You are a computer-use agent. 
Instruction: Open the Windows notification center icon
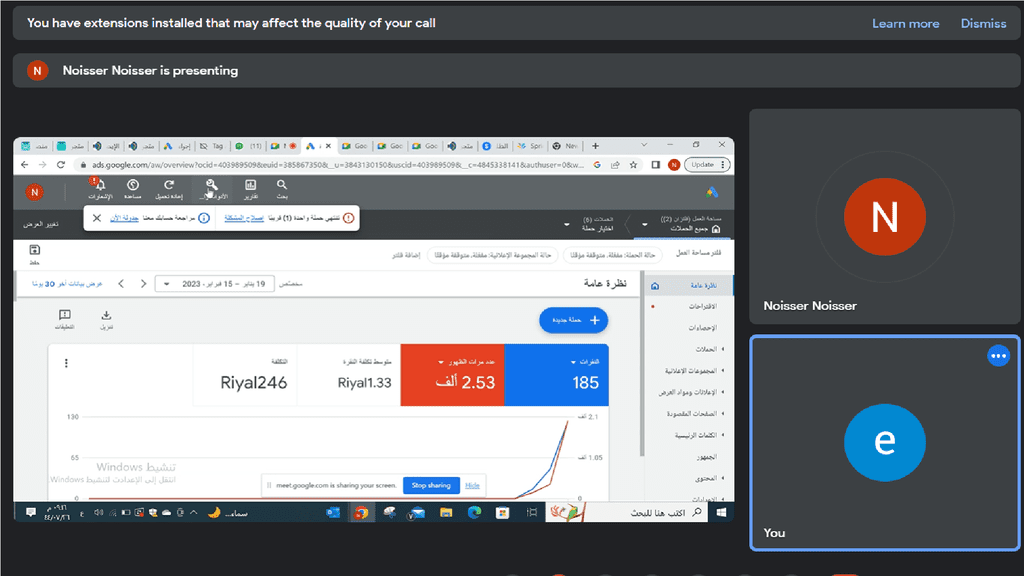point(31,513)
